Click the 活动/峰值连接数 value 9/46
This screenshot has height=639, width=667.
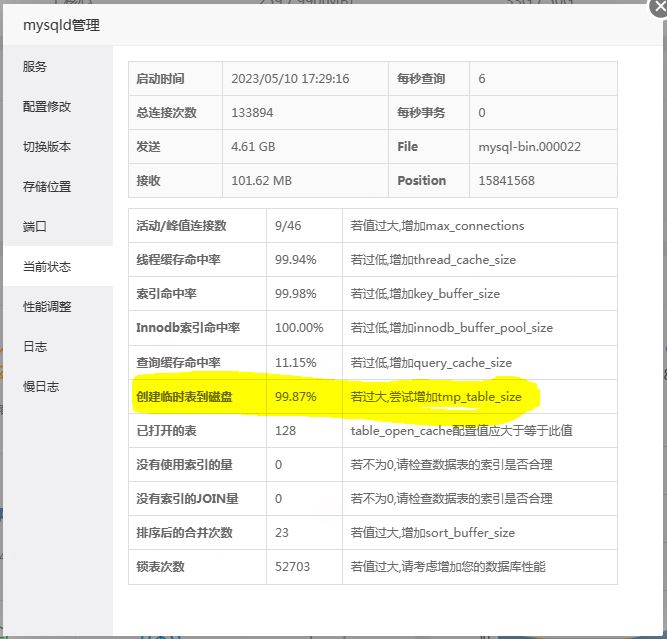[288, 225]
